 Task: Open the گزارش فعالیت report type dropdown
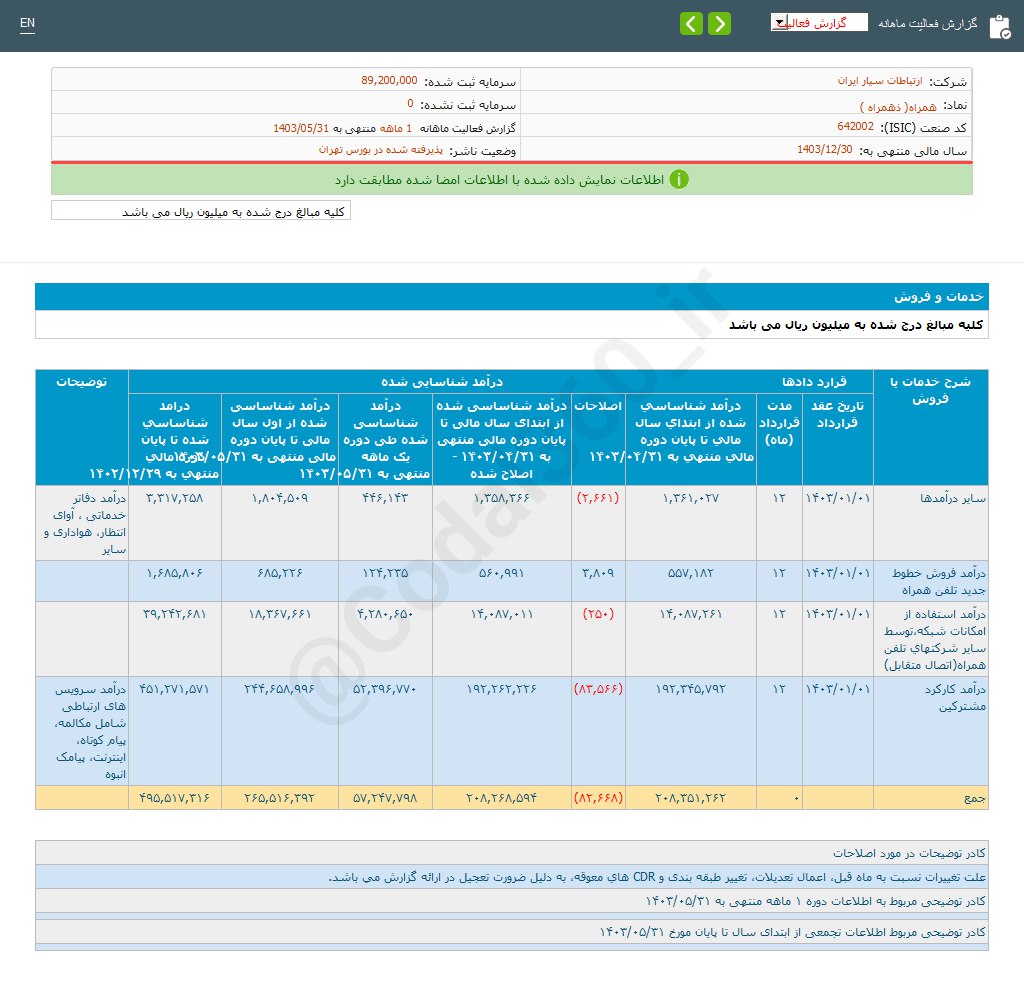(x=820, y=21)
